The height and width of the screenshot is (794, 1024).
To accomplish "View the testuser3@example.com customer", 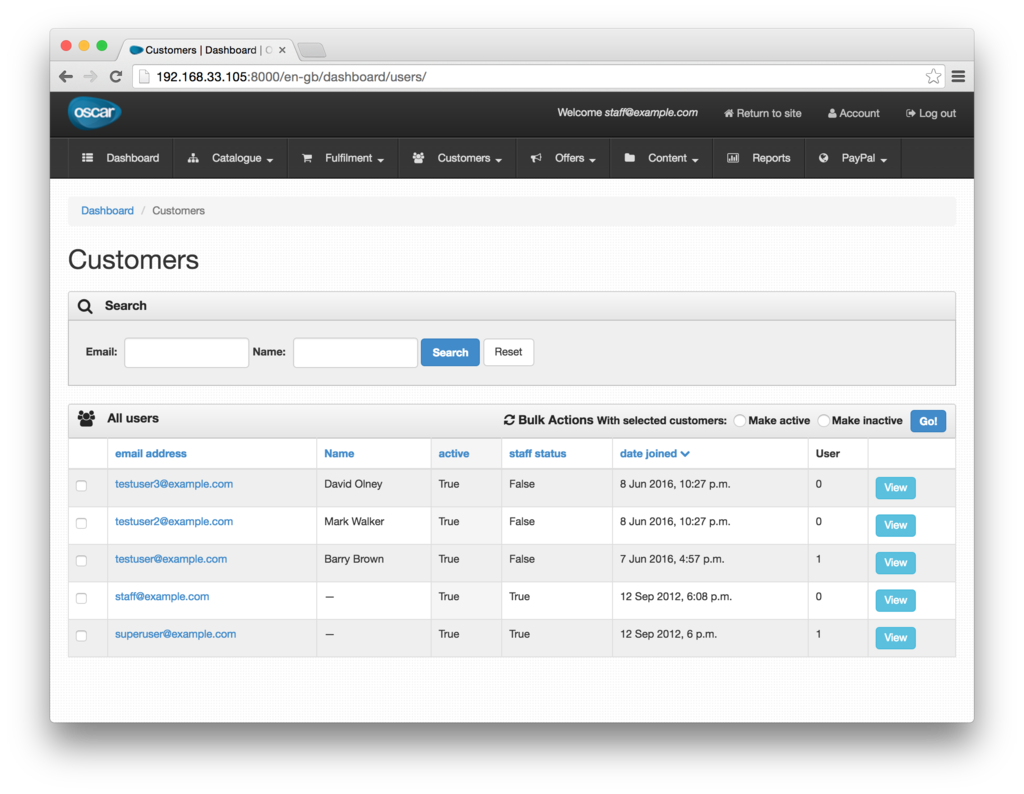I will coord(895,488).
